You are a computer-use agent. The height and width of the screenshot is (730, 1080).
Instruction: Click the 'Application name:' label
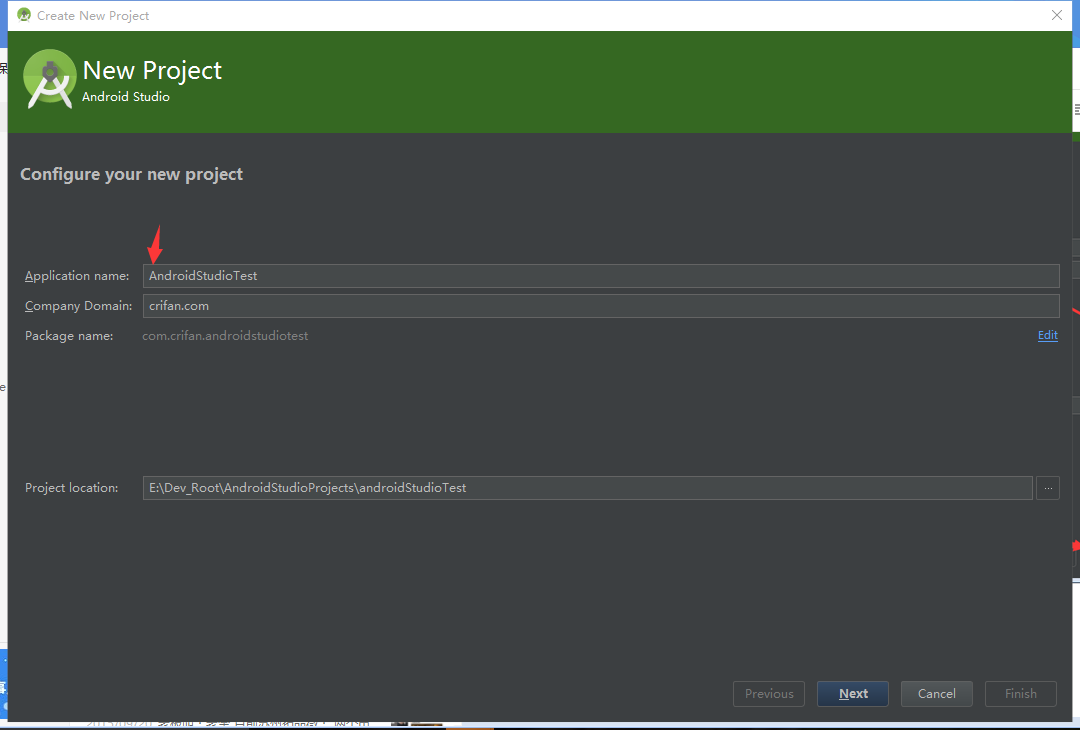[77, 275]
